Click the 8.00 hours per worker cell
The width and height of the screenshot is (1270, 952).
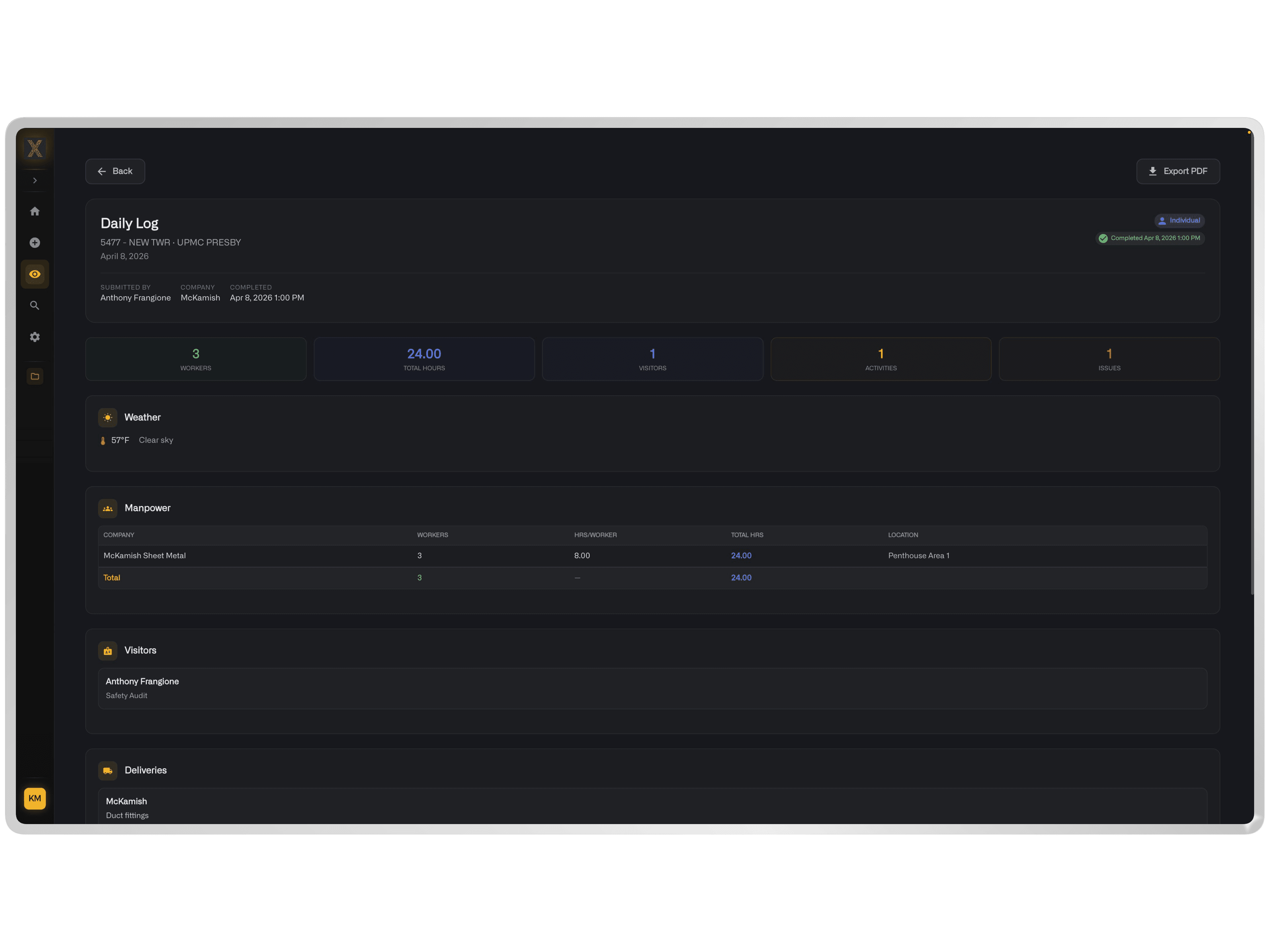click(582, 555)
